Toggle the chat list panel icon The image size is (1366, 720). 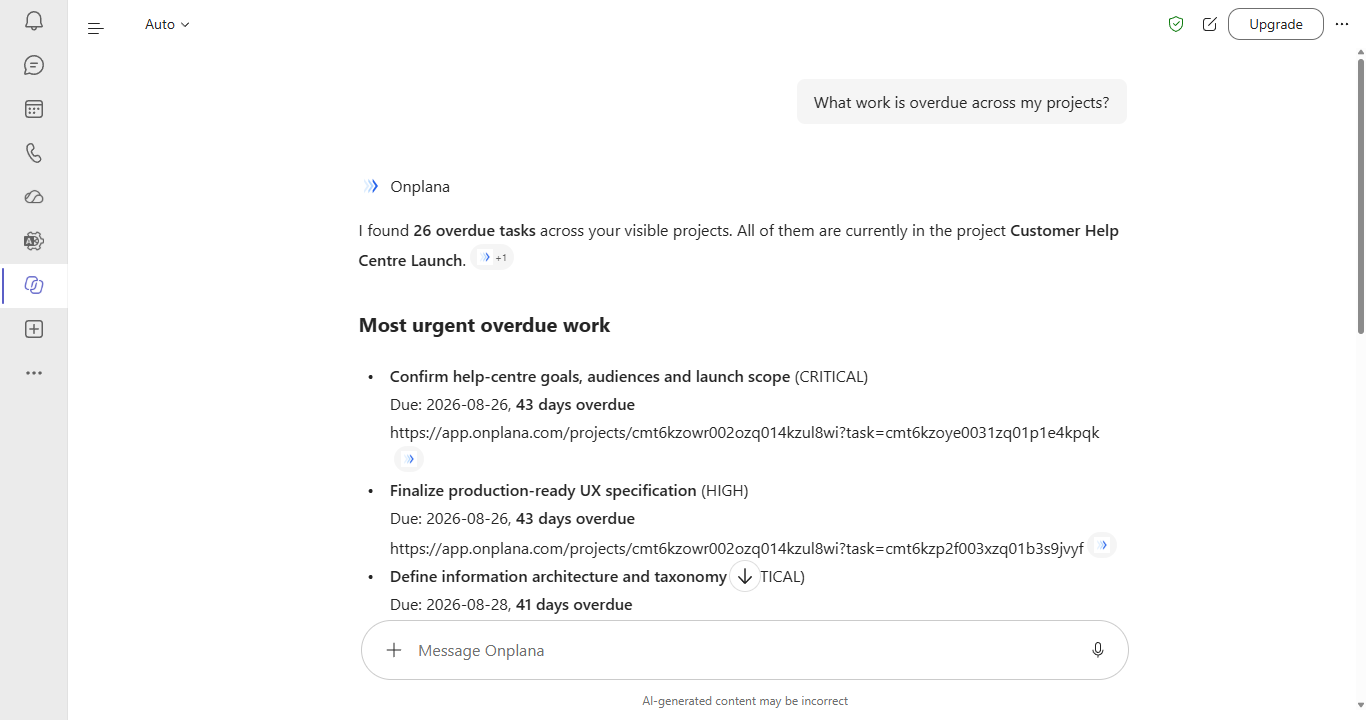[96, 28]
